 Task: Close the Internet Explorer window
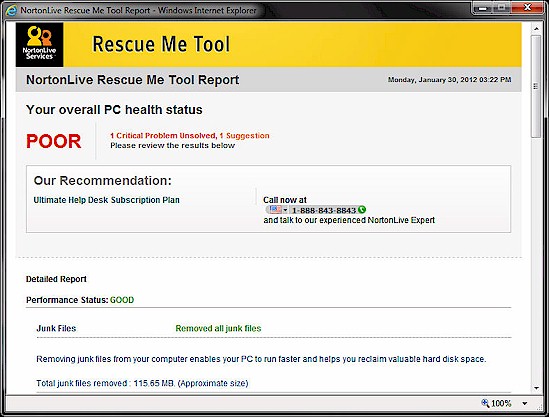(527, 7)
